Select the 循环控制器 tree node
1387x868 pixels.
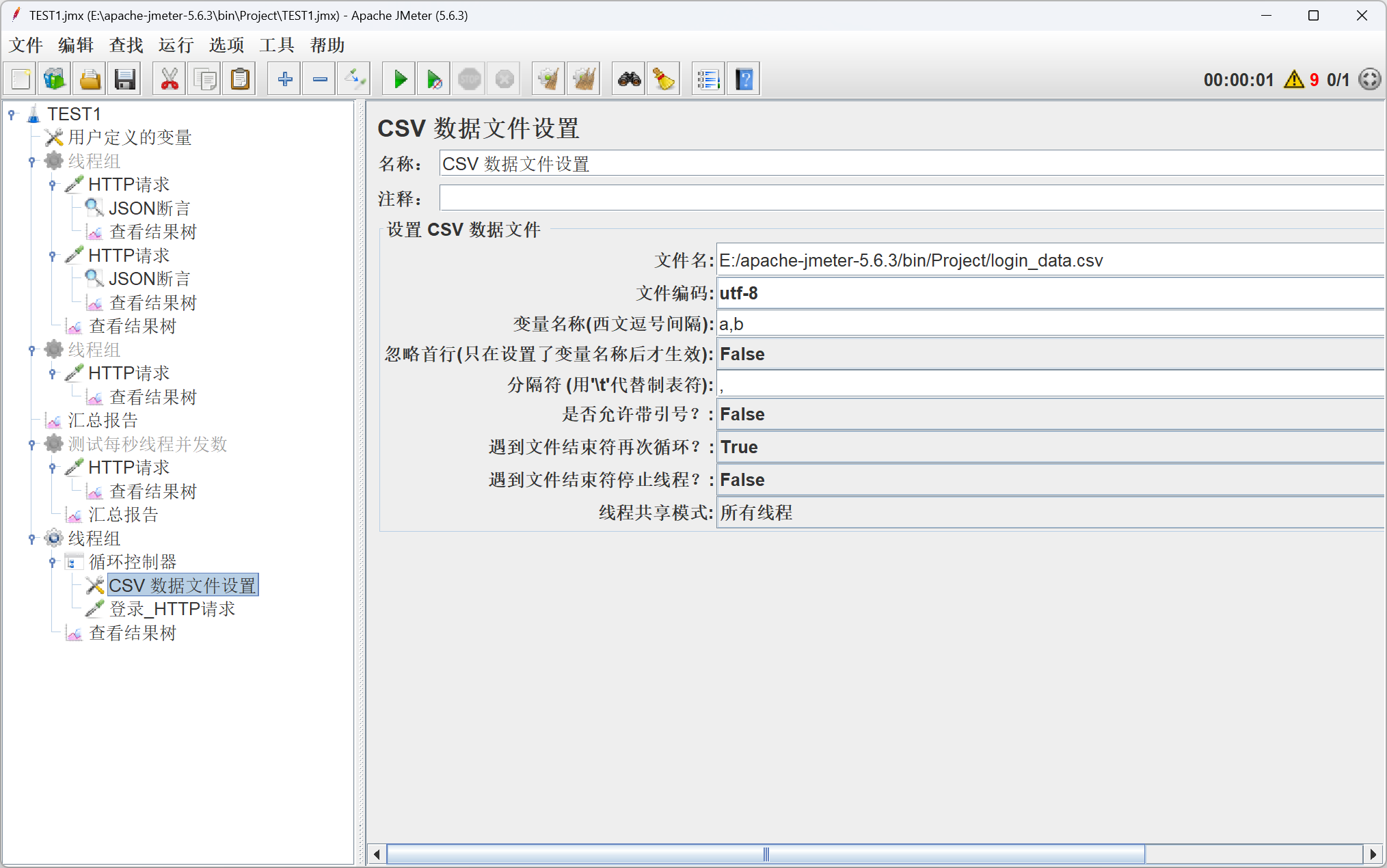click(x=133, y=562)
